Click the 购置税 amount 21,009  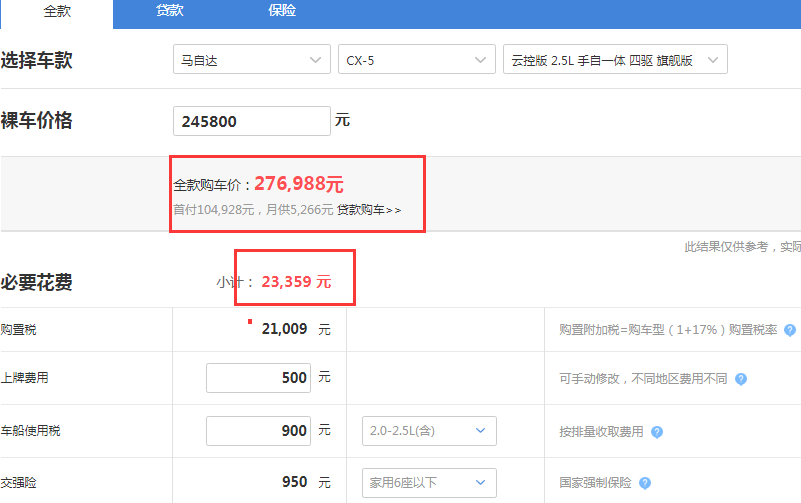285,329
